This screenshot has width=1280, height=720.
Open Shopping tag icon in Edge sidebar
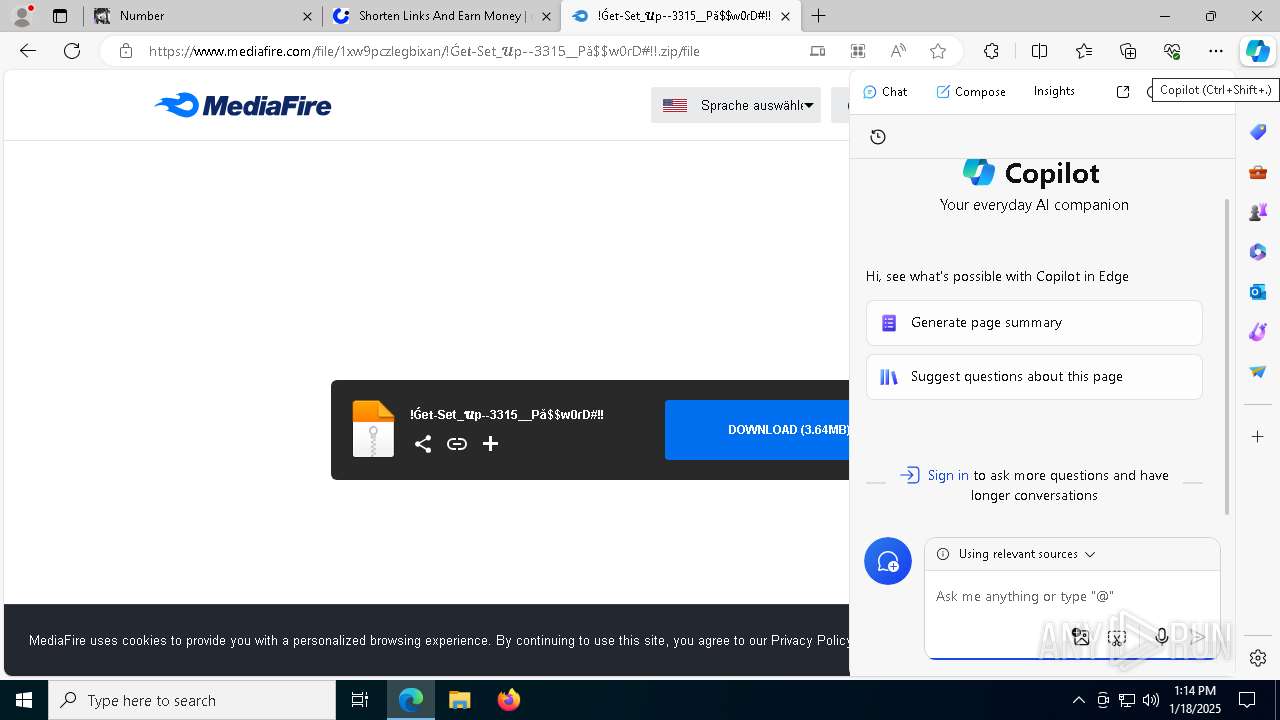pyautogui.click(x=1258, y=132)
